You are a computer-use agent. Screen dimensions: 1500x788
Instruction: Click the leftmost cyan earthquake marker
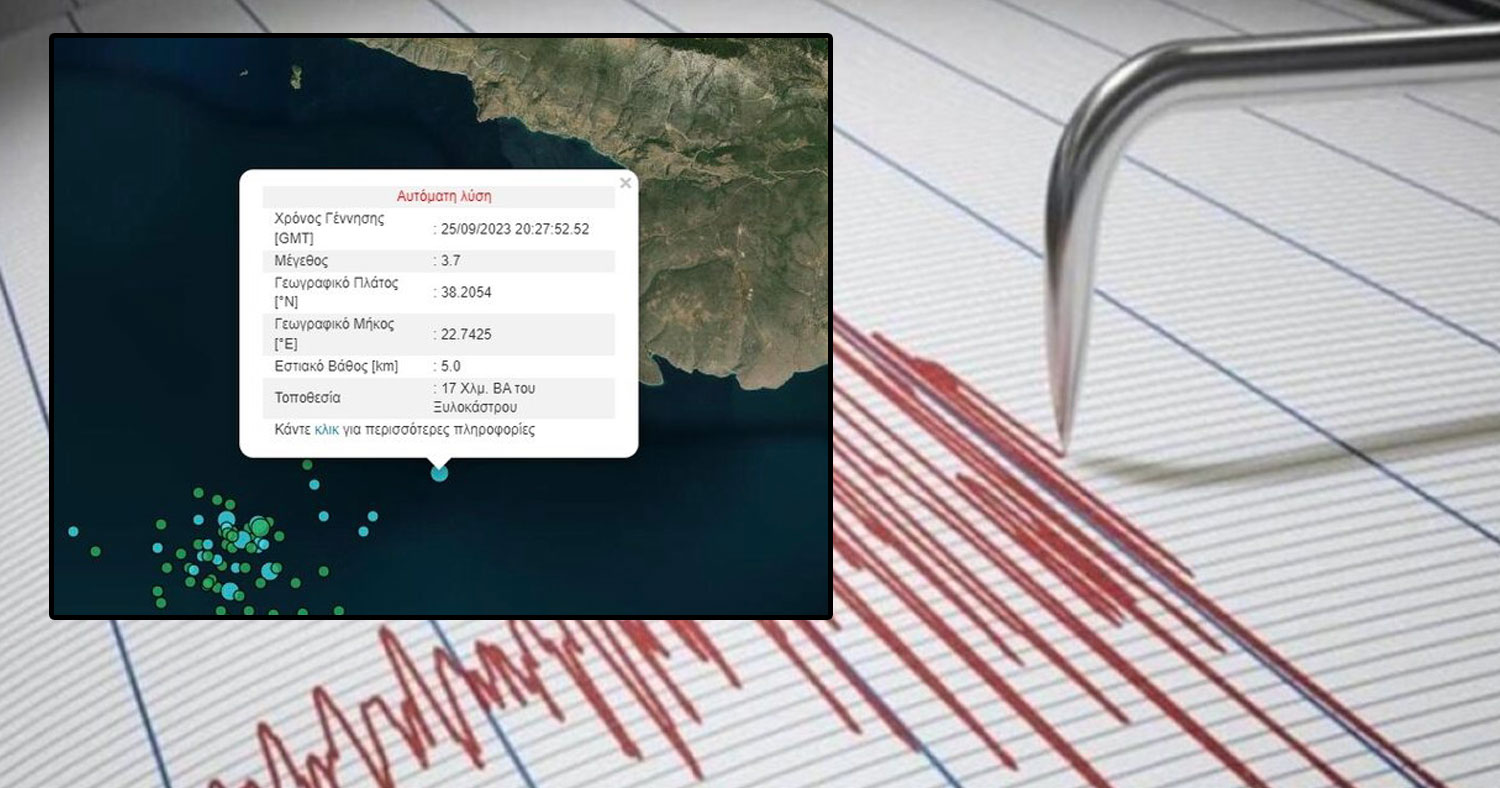click(73, 531)
